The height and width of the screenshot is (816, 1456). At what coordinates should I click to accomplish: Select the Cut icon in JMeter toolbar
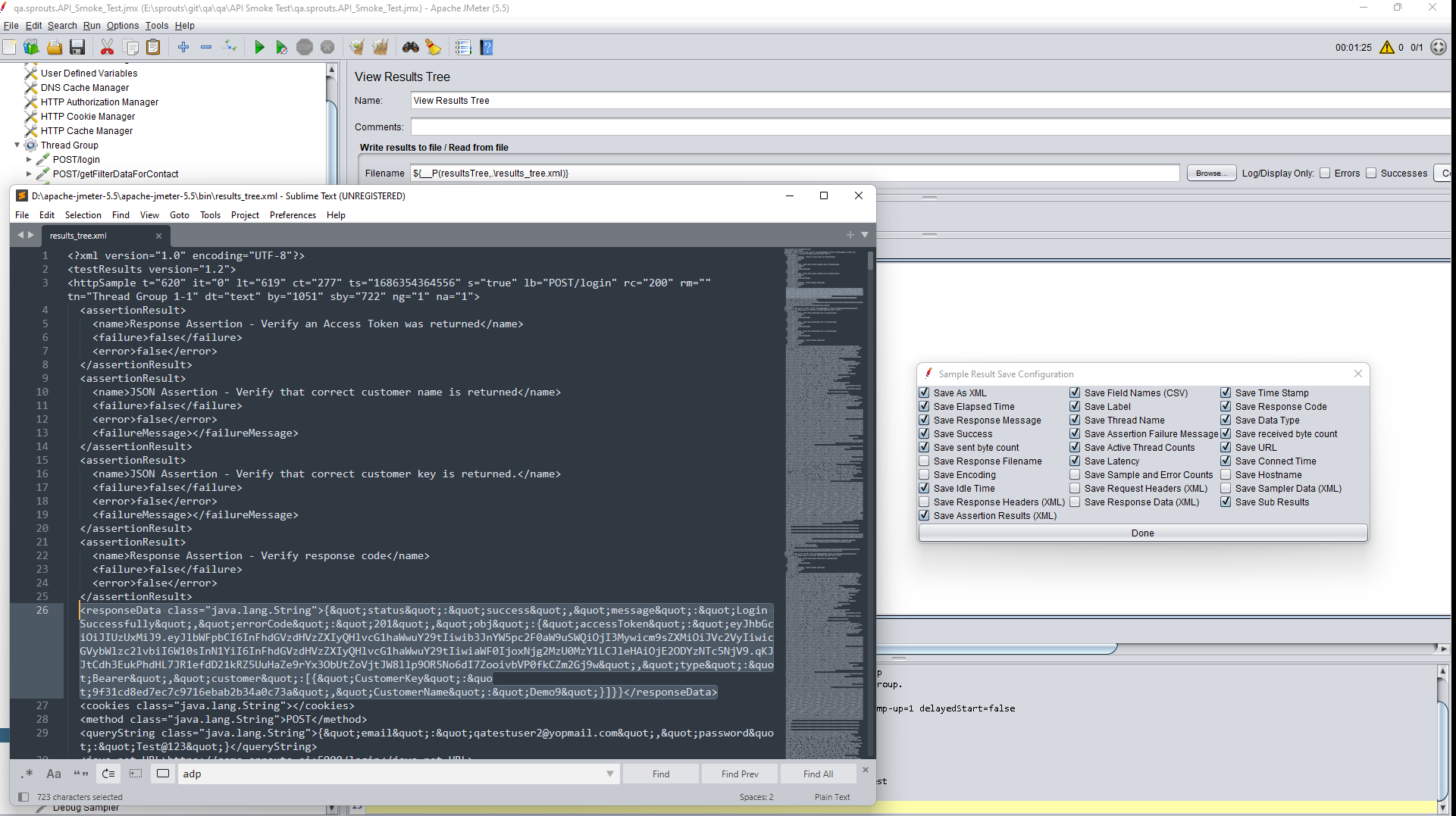(108, 47)
